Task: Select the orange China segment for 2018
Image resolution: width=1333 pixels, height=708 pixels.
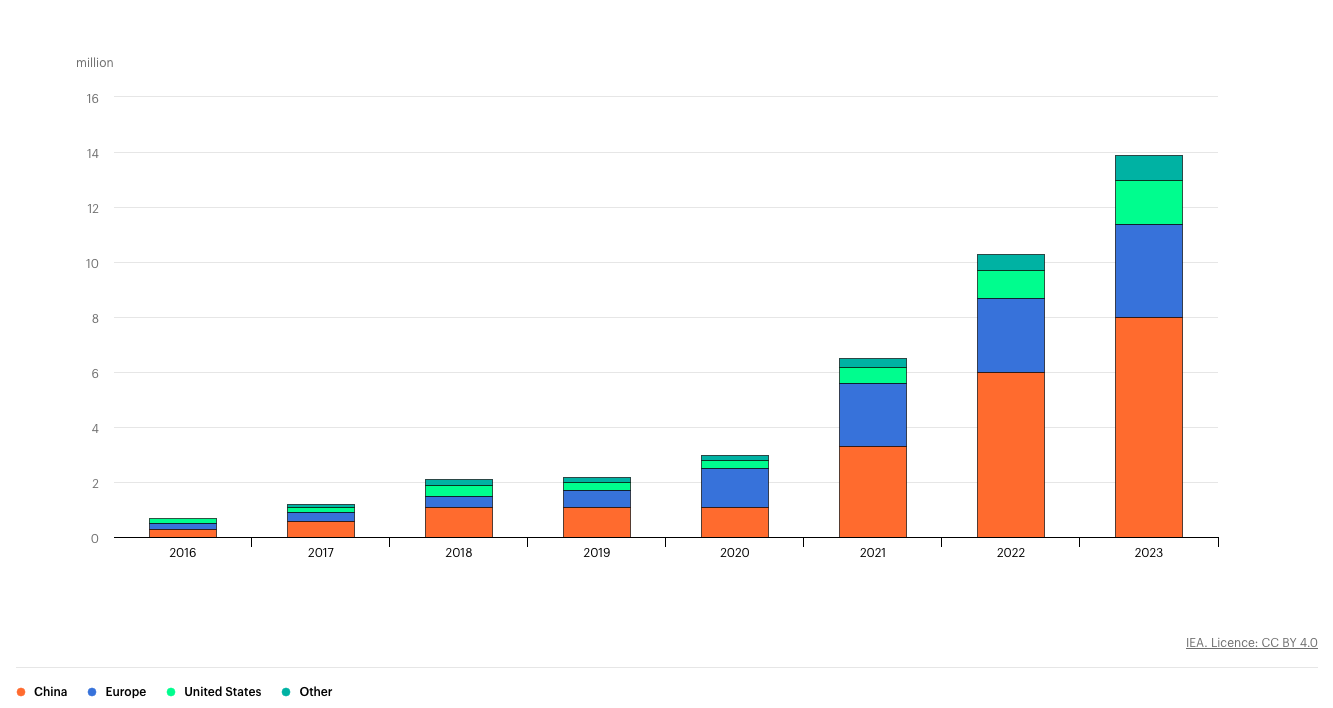Action: (458, 523)
